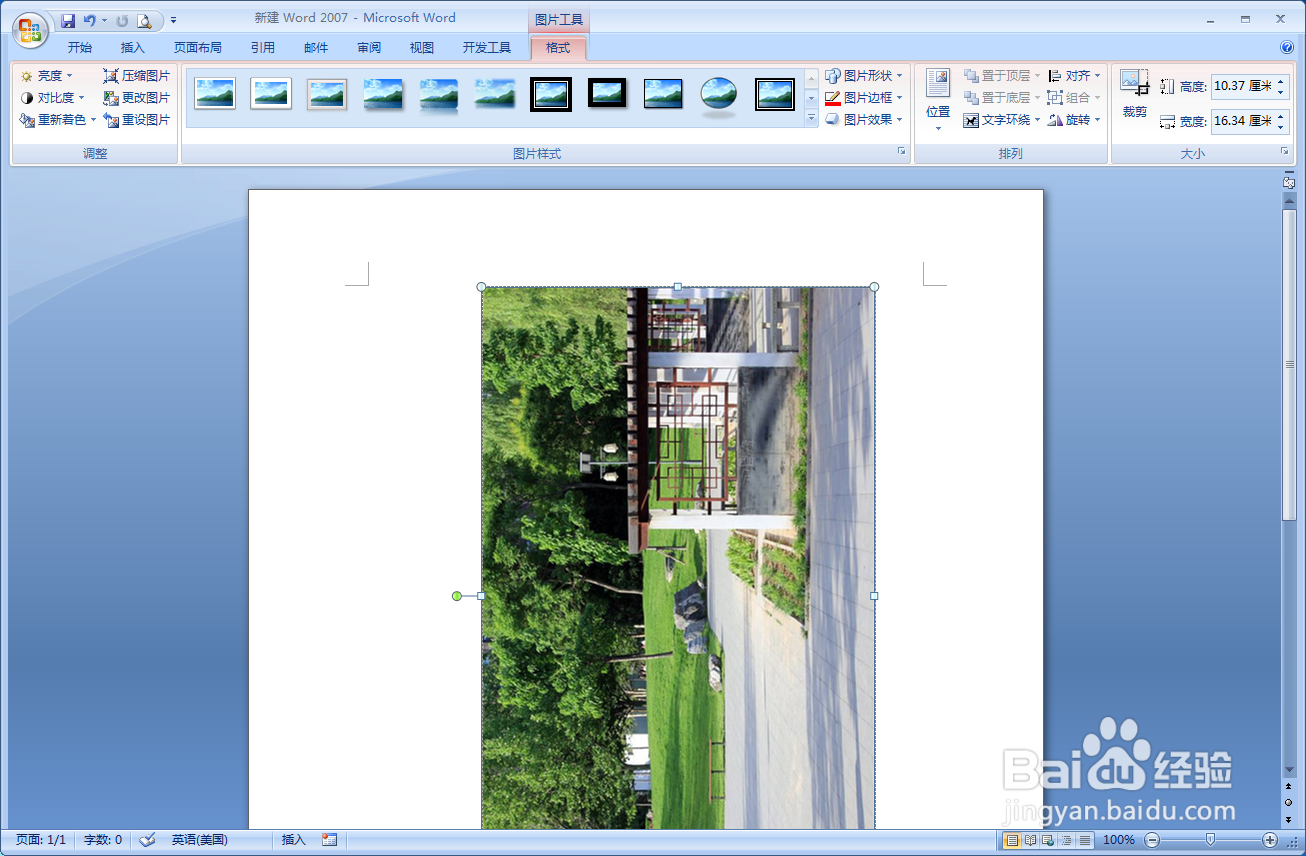Open the 开发工具 tab
Image resolution: width=1306 pixels, height=856 pixels.
(x=487, y=47)
